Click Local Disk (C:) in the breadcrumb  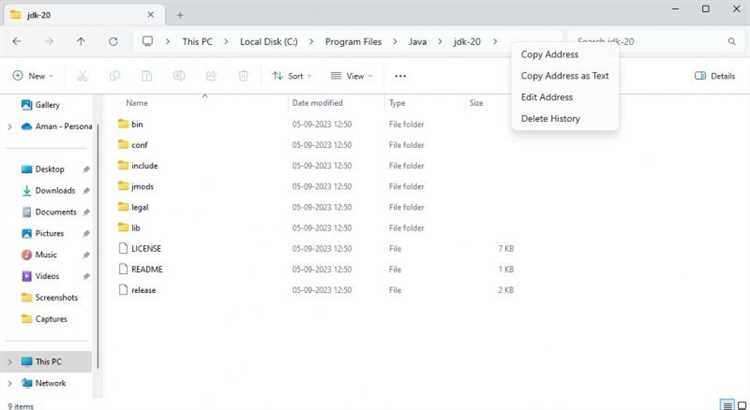pyautogui.click(x=269, y=42)
